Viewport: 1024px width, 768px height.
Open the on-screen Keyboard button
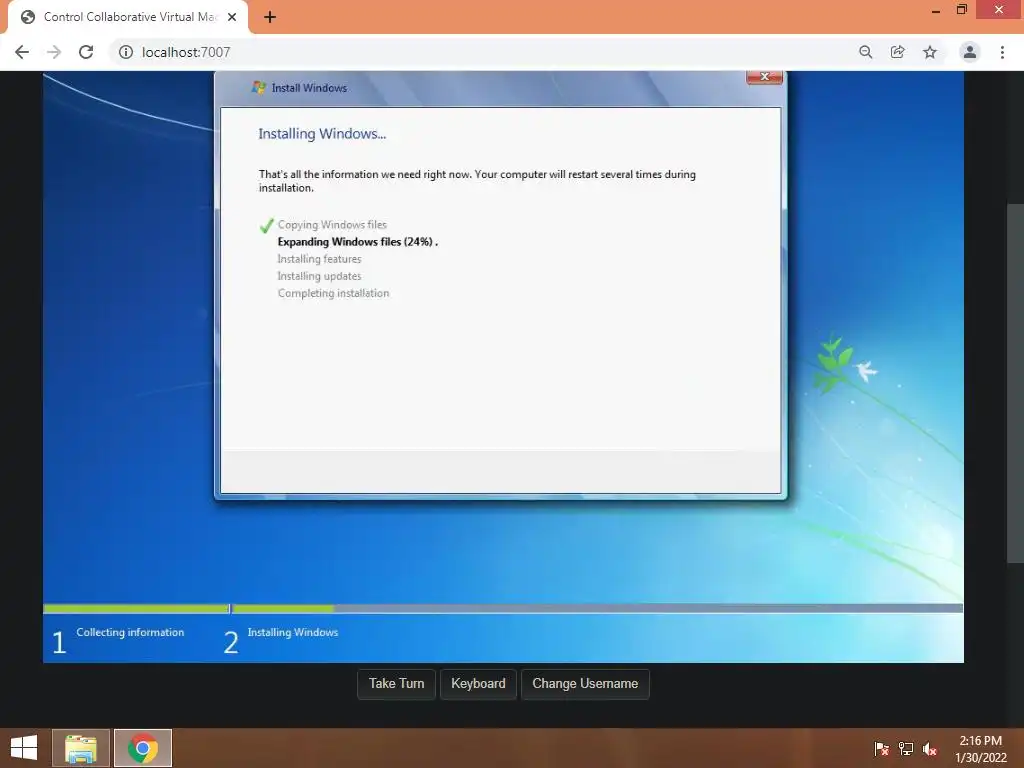pyautogui.click(x=478, y=684)
